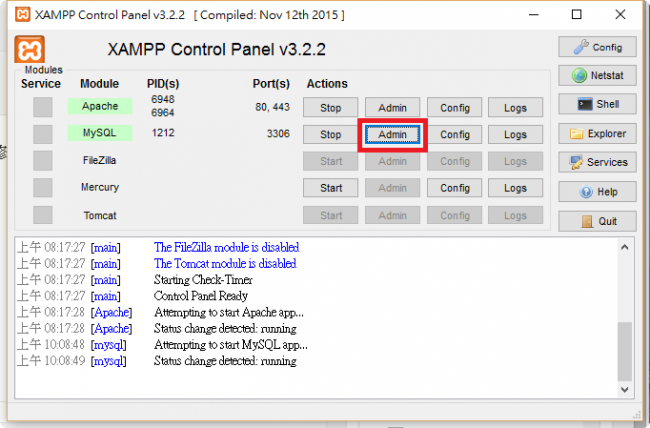
Task: Click the XAMPP logo icon in title bar
Action: 23,15
